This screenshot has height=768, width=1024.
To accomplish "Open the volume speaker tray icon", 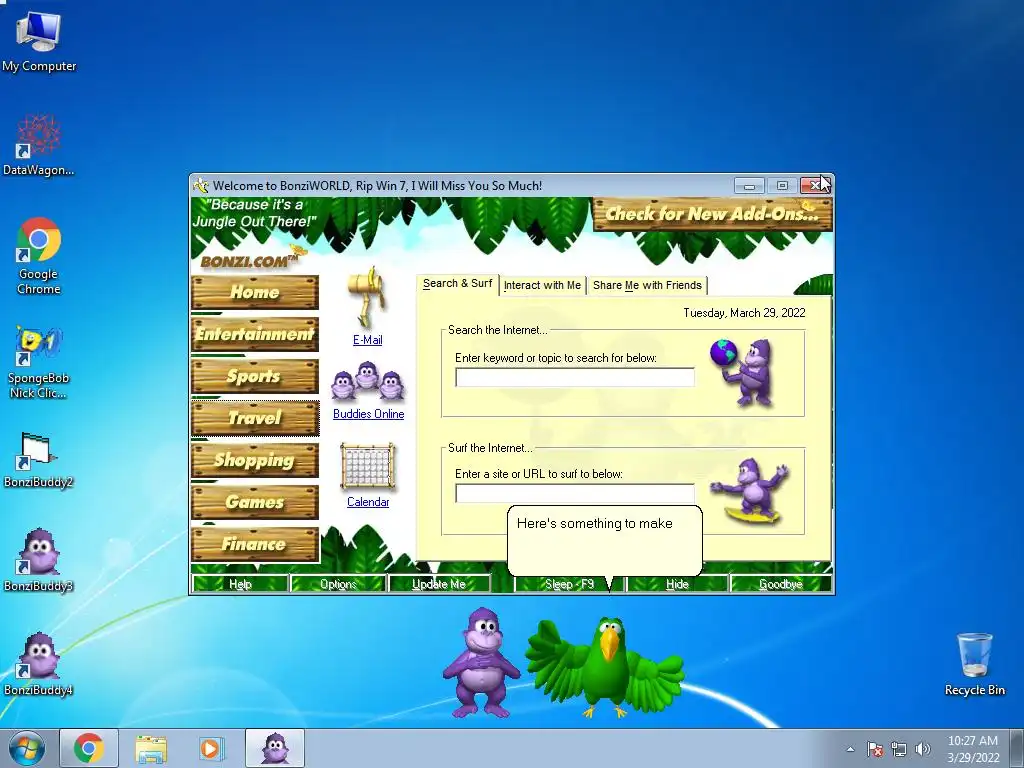I will [923, 749].
